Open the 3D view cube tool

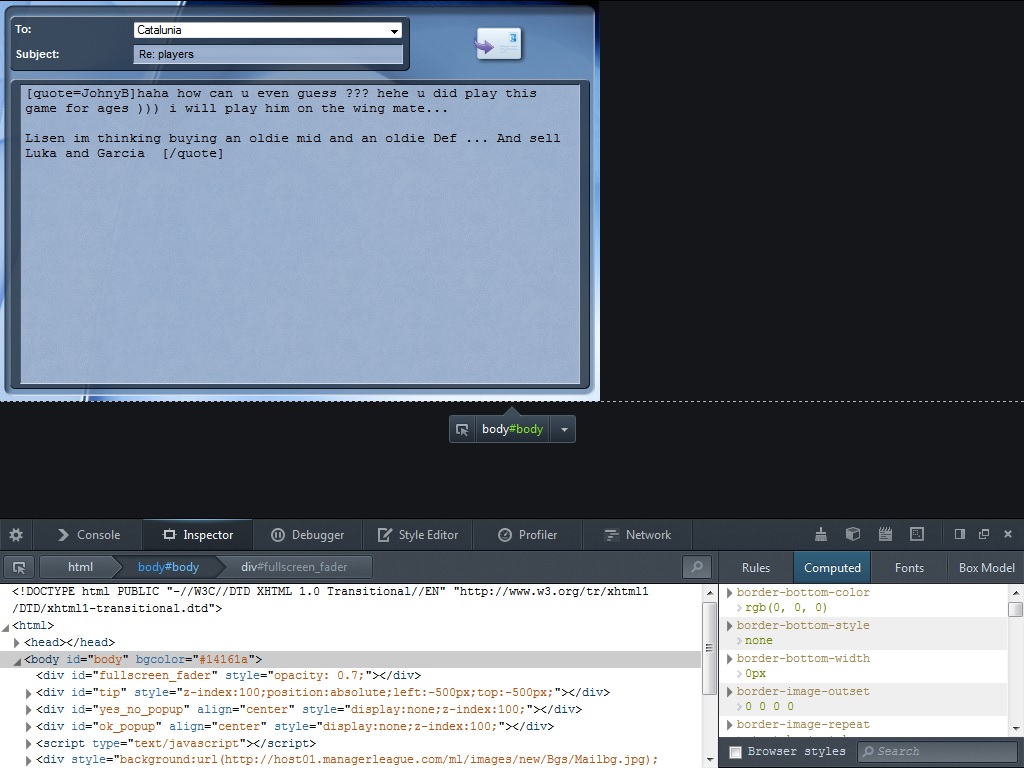click(x=853, y=534)
